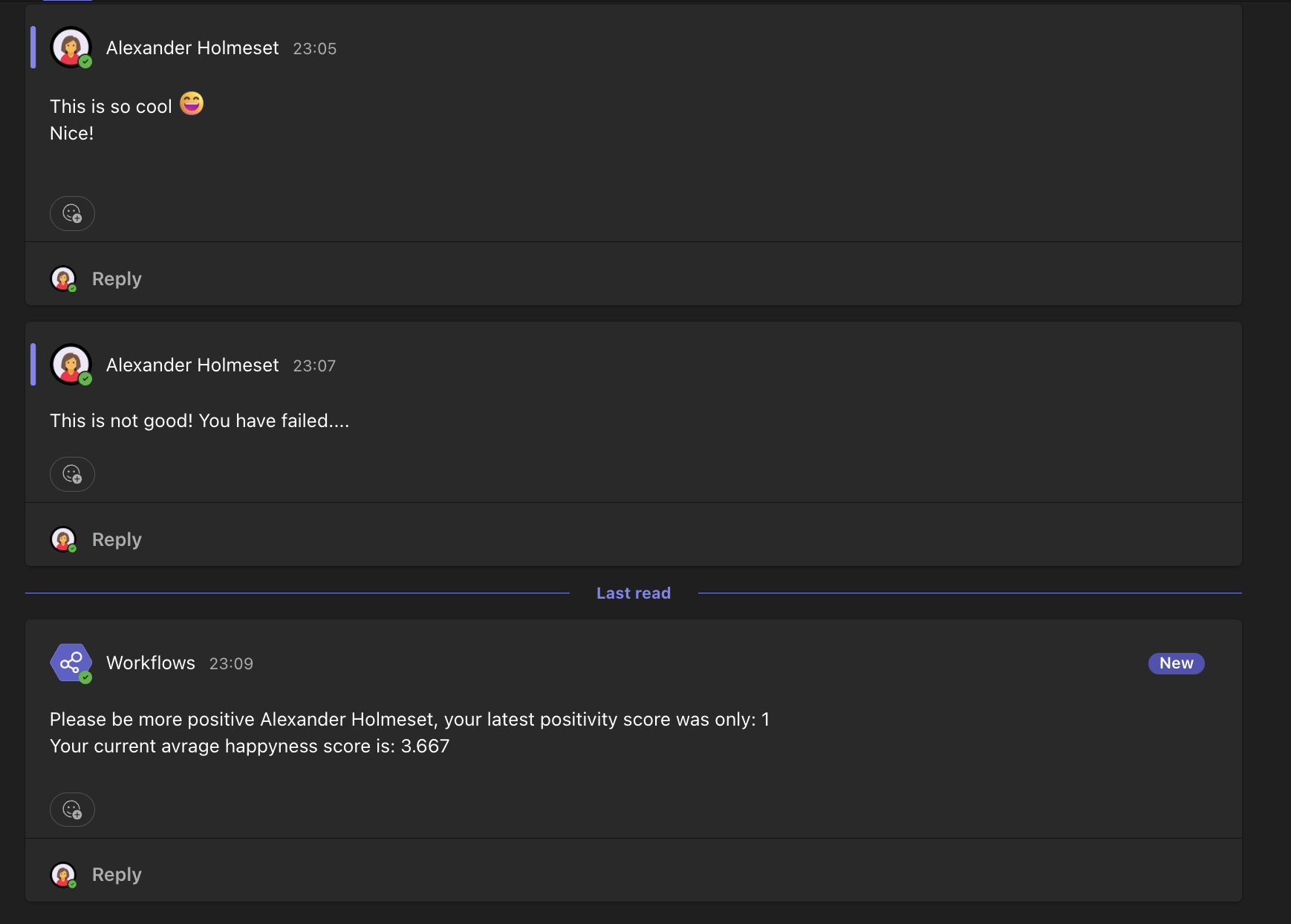Viewport: 1291px width, 924px height.
Task: Click the Workflows app icon
Action: (71, 663)
